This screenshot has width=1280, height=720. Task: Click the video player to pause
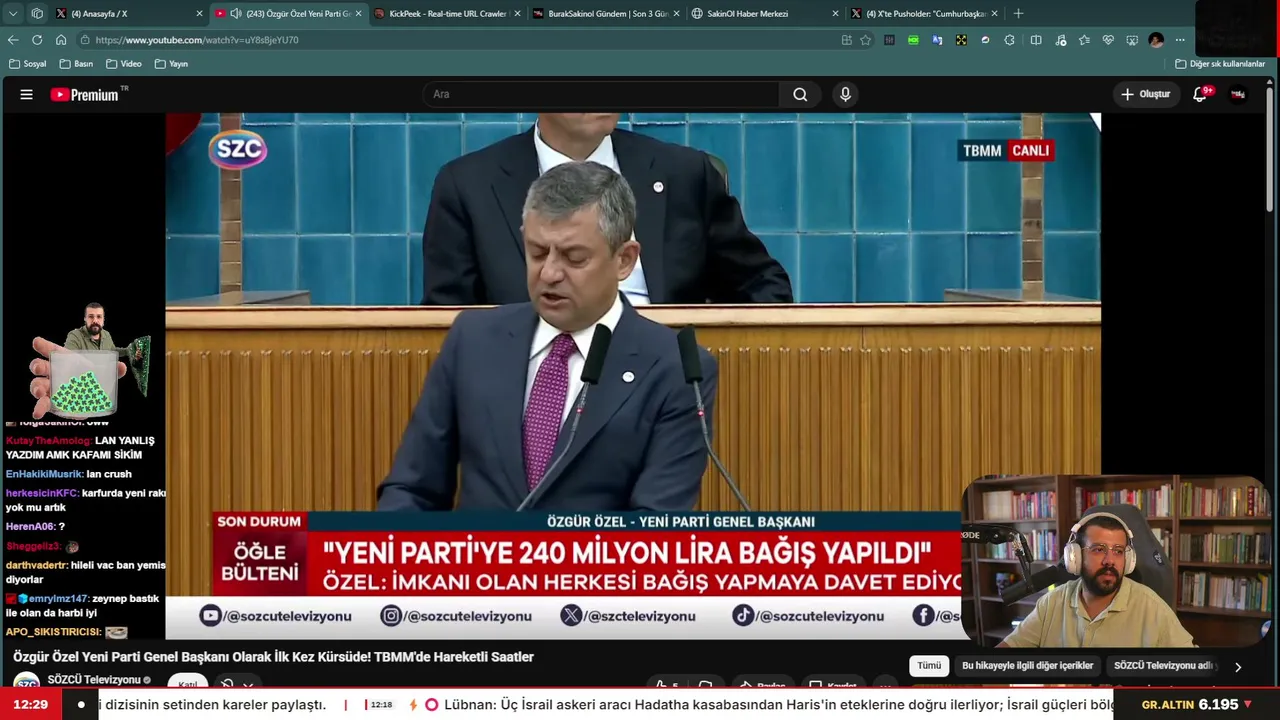pos(633,375)
